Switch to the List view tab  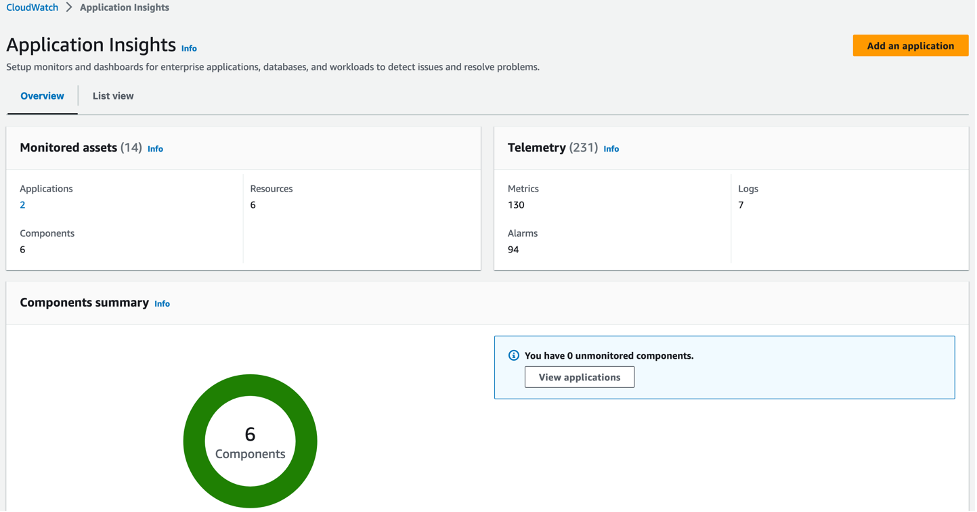tap(113, 96)
